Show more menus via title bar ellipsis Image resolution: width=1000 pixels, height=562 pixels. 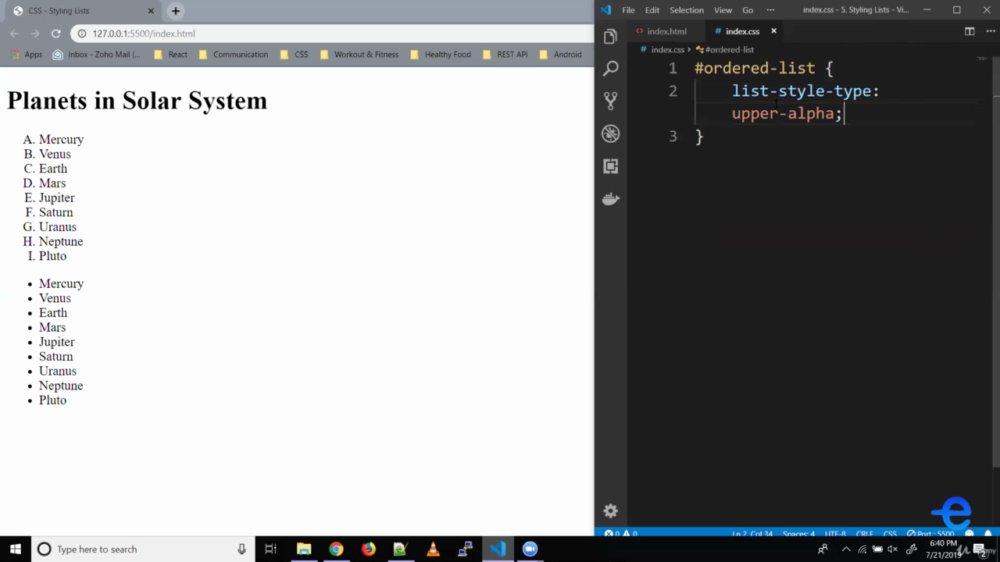[770, 10]
